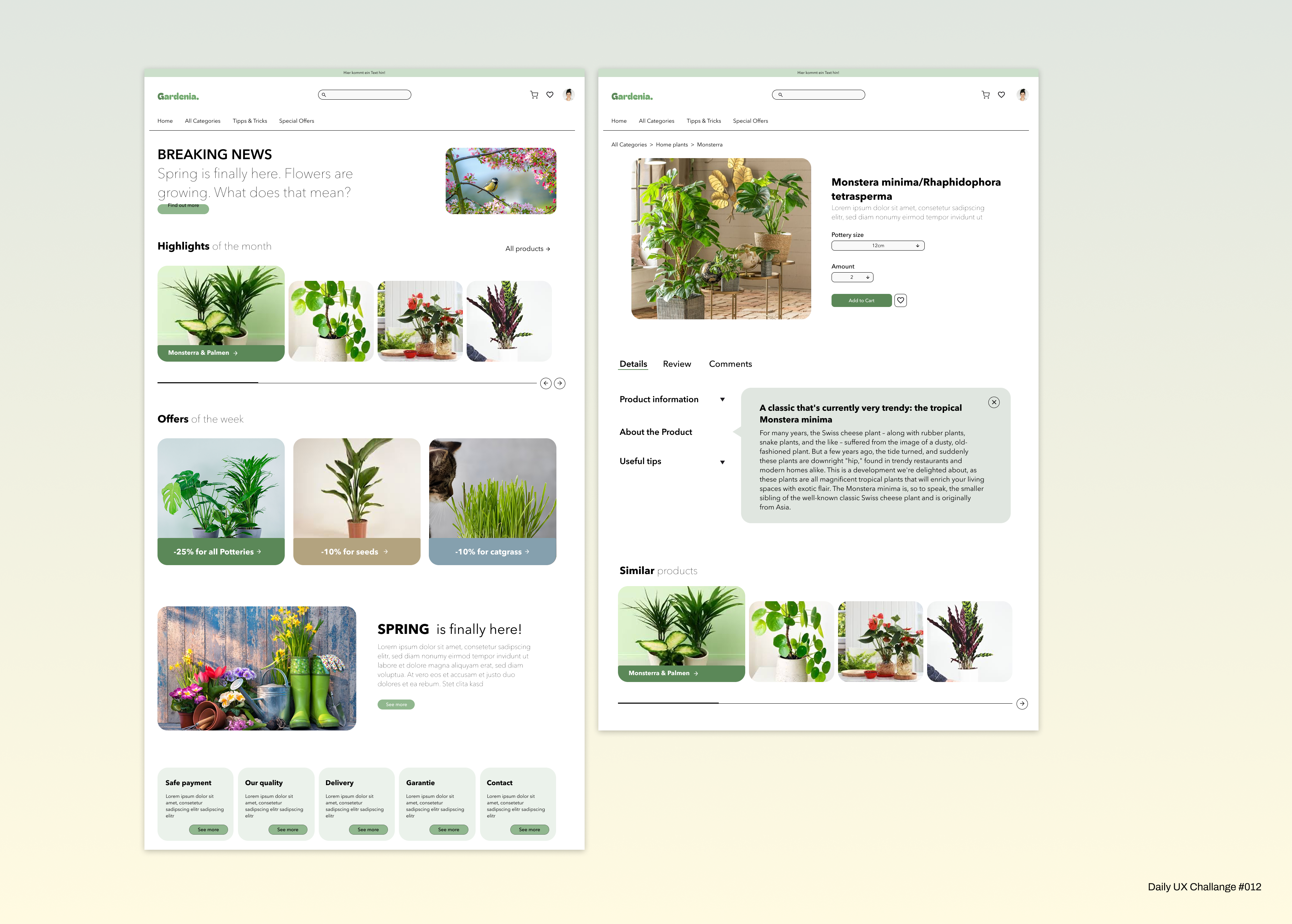Switch to the Review tab
1292x924 pixels.
click(677, 364)
